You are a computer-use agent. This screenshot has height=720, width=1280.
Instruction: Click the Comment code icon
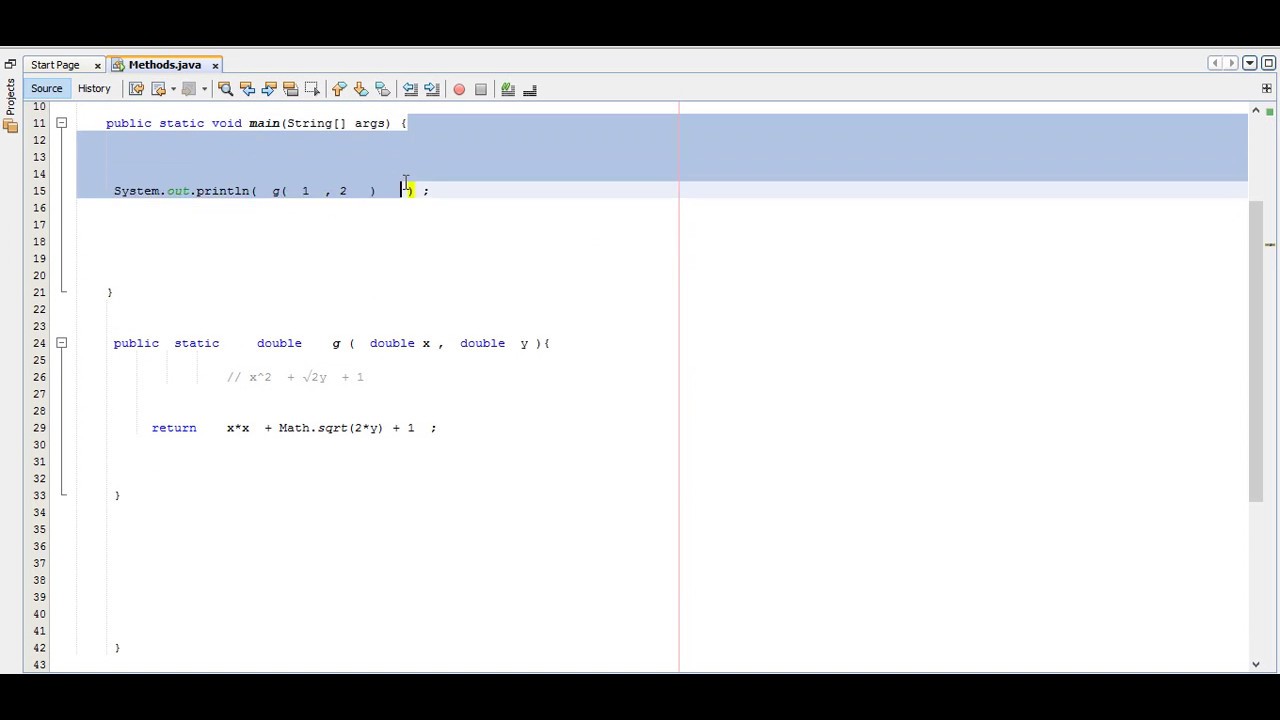pyautogui.click(x=508, y=89)
